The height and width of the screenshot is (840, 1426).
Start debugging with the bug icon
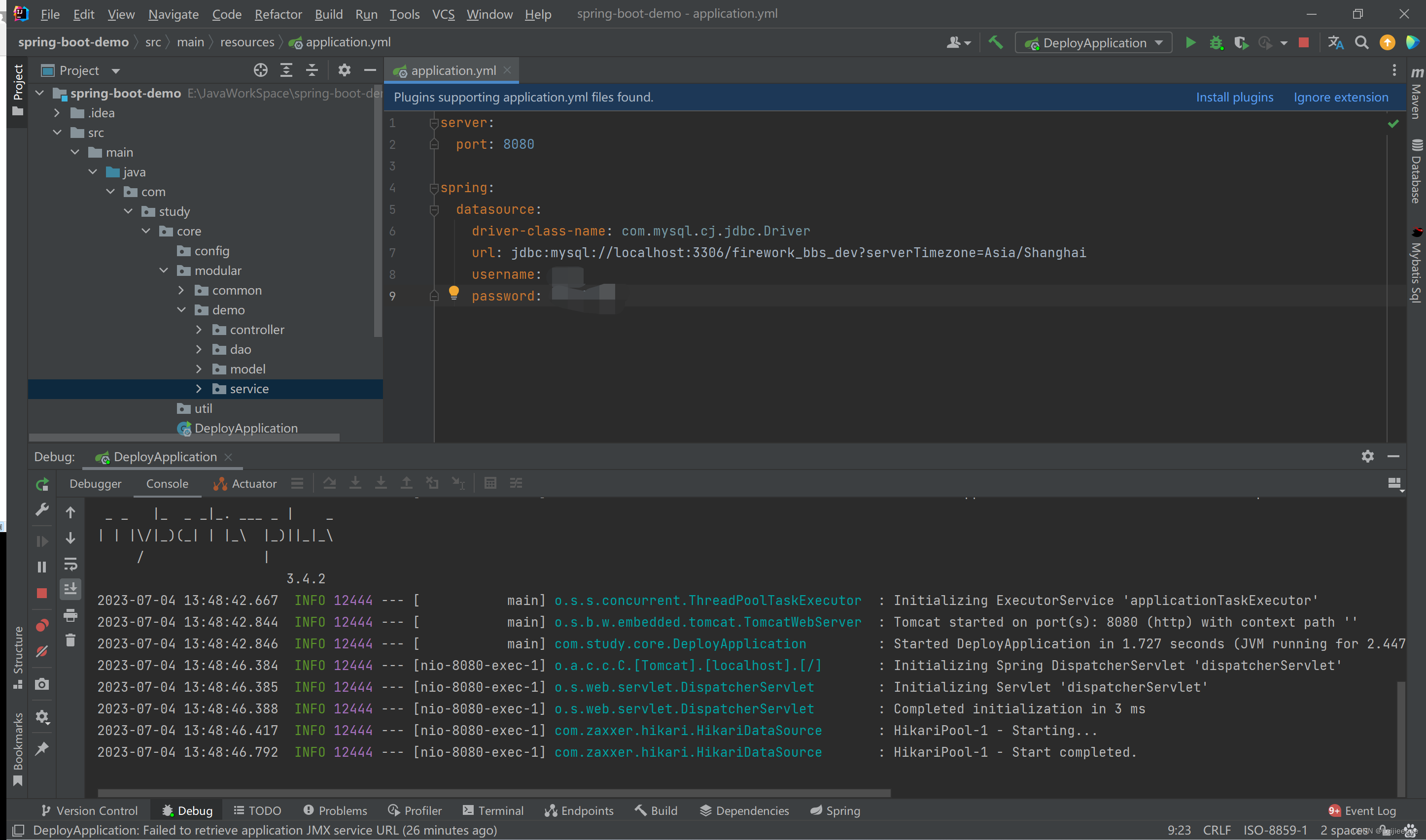(1216, 43)
